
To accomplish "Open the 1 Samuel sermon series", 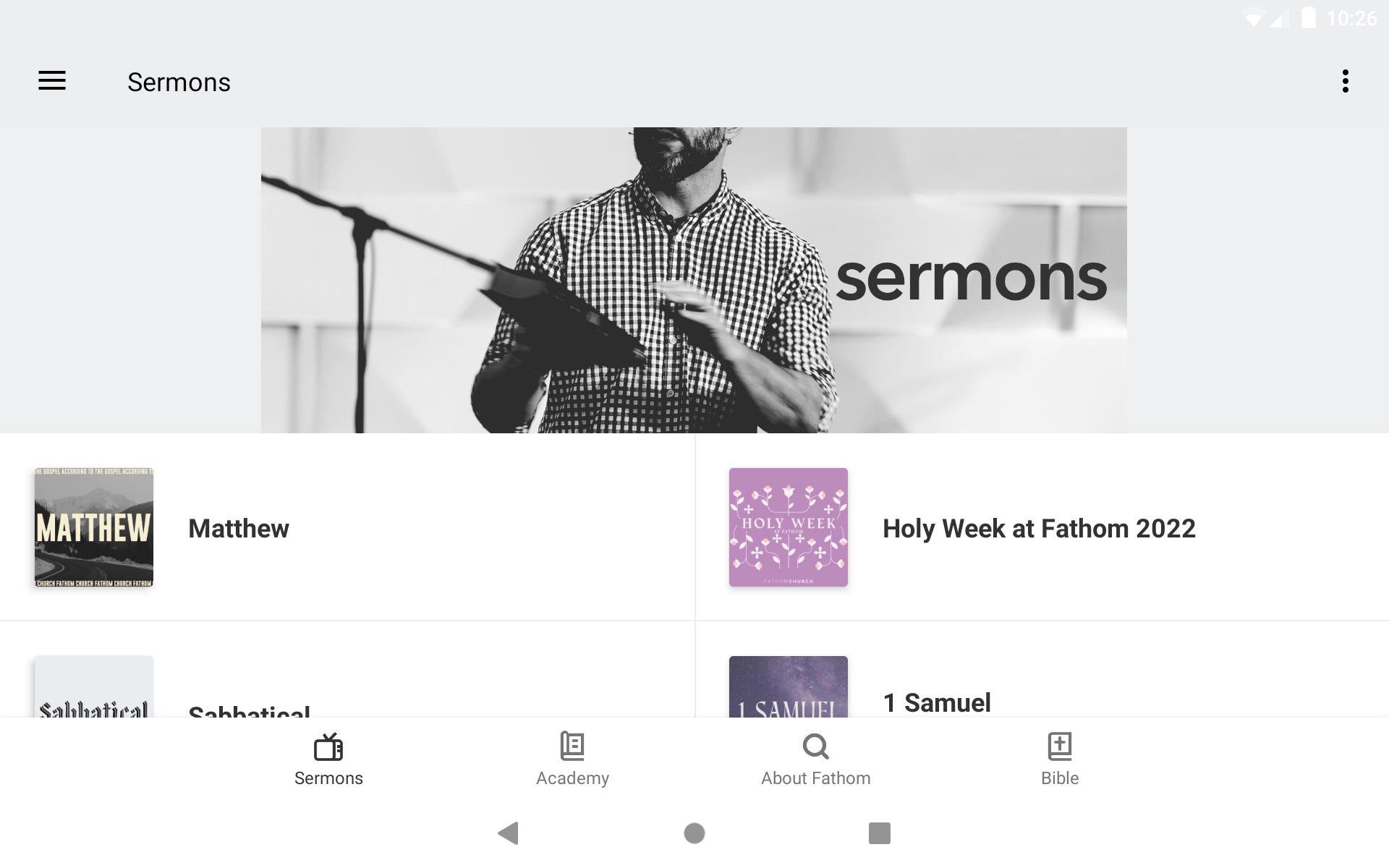I will coord(937,702).
